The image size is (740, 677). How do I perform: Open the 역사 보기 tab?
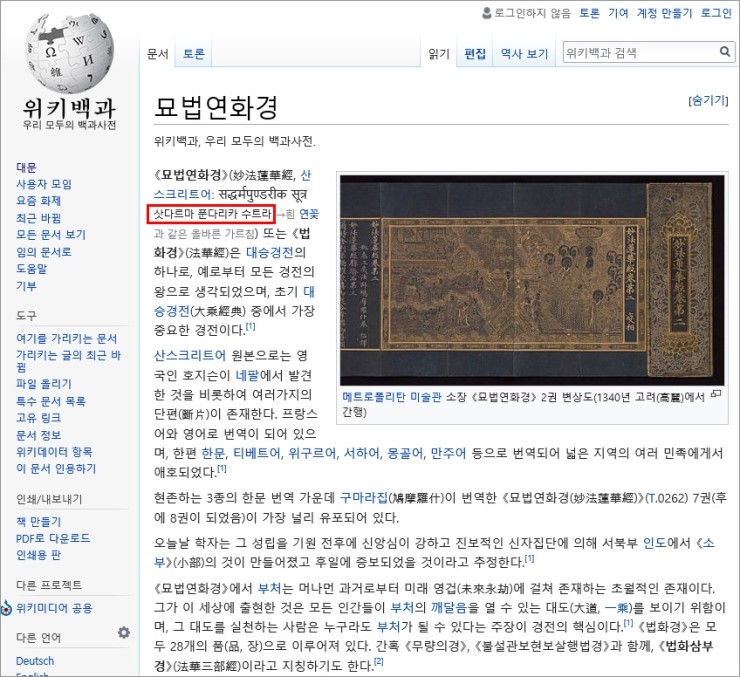pyautogui.click(x=524, y=54)
